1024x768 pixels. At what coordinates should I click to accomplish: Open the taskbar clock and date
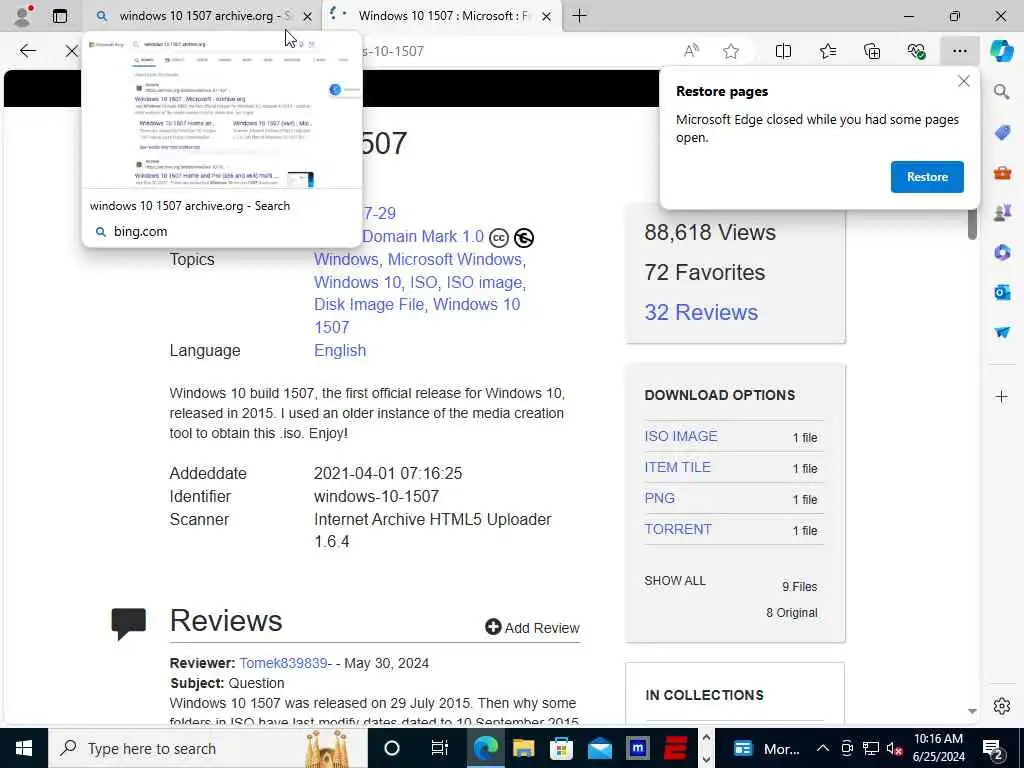click(x=938, y=748)
